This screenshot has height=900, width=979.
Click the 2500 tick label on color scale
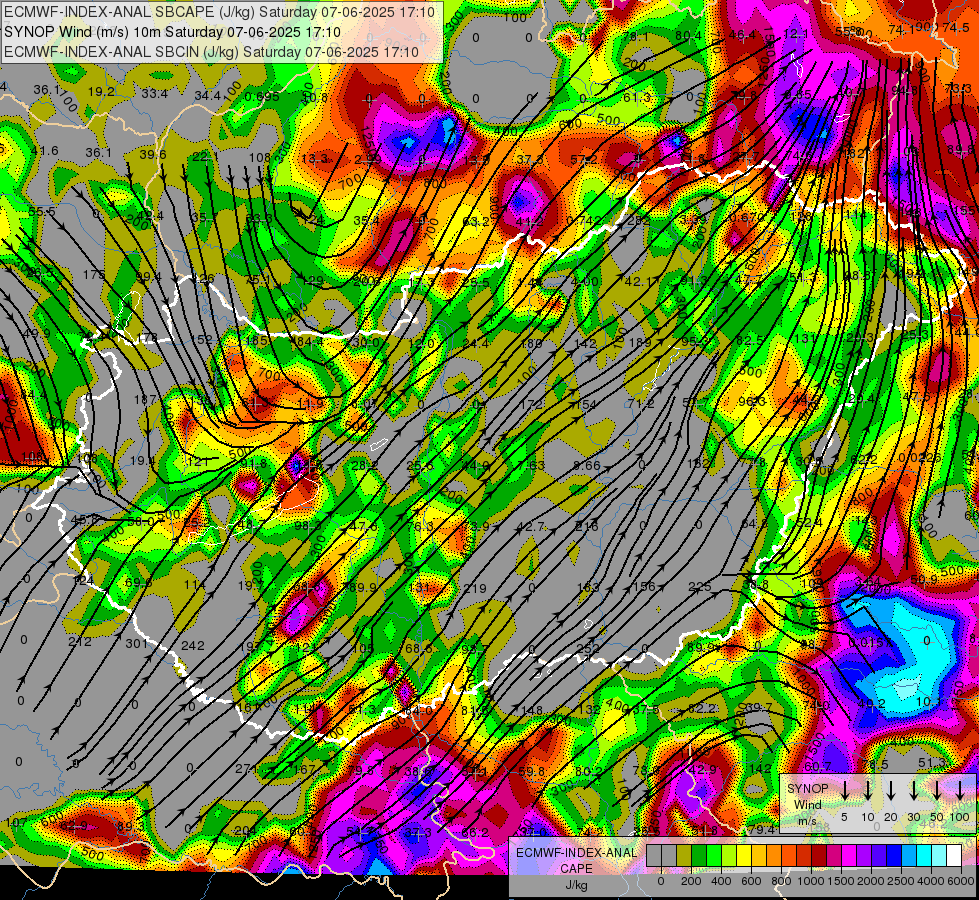(x=901, y=881)
